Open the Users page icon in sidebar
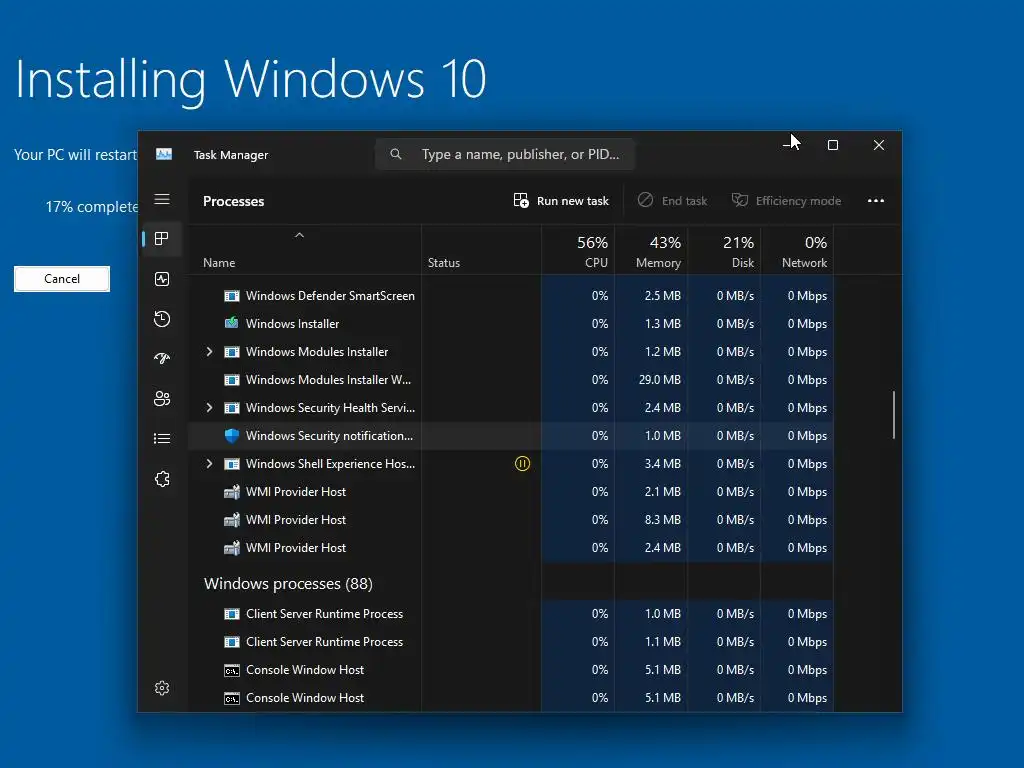The width and height of the screenshot is (1024, 768). click(x=162, y=398)
